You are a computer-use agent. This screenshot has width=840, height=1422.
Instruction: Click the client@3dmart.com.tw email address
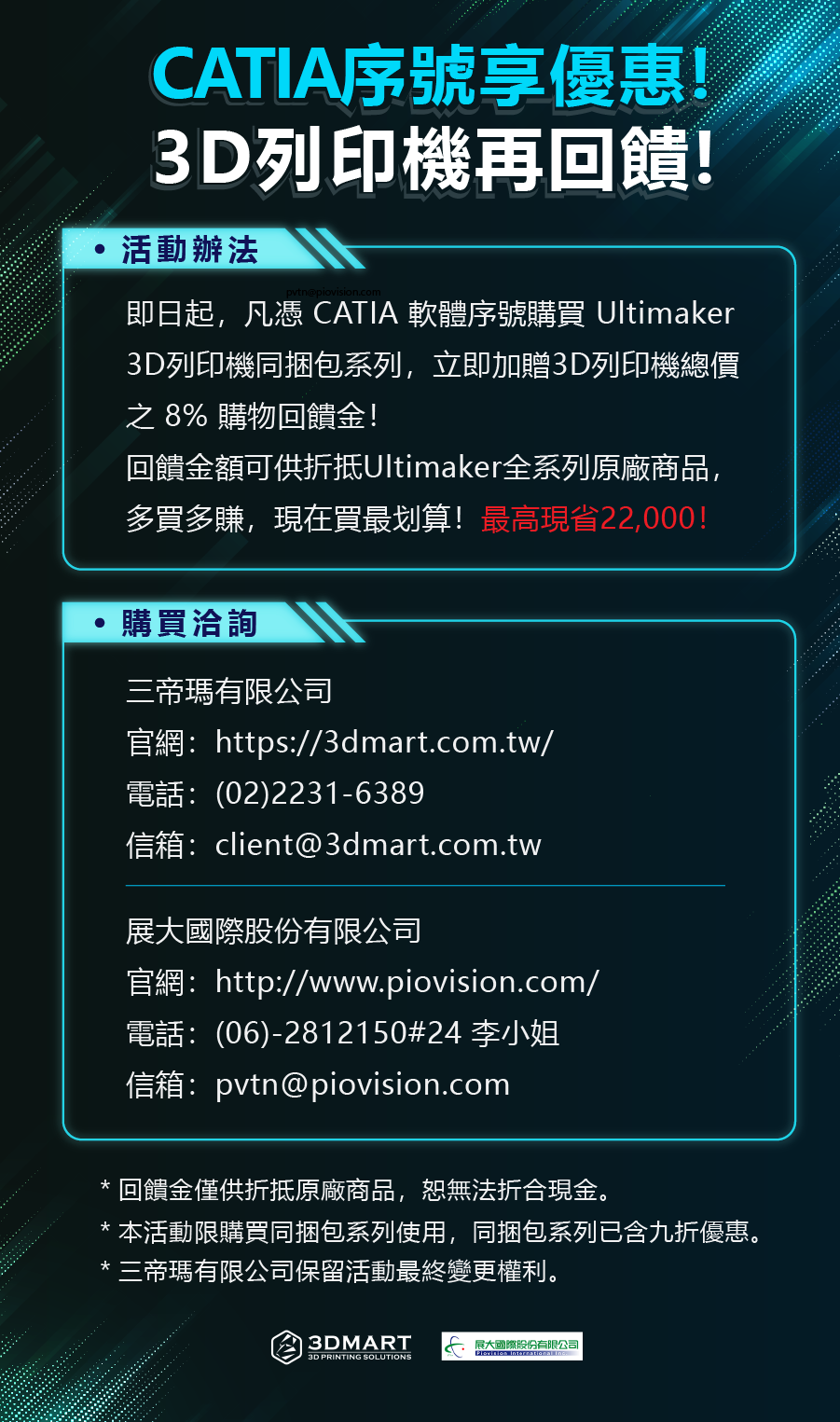[379, 845]
